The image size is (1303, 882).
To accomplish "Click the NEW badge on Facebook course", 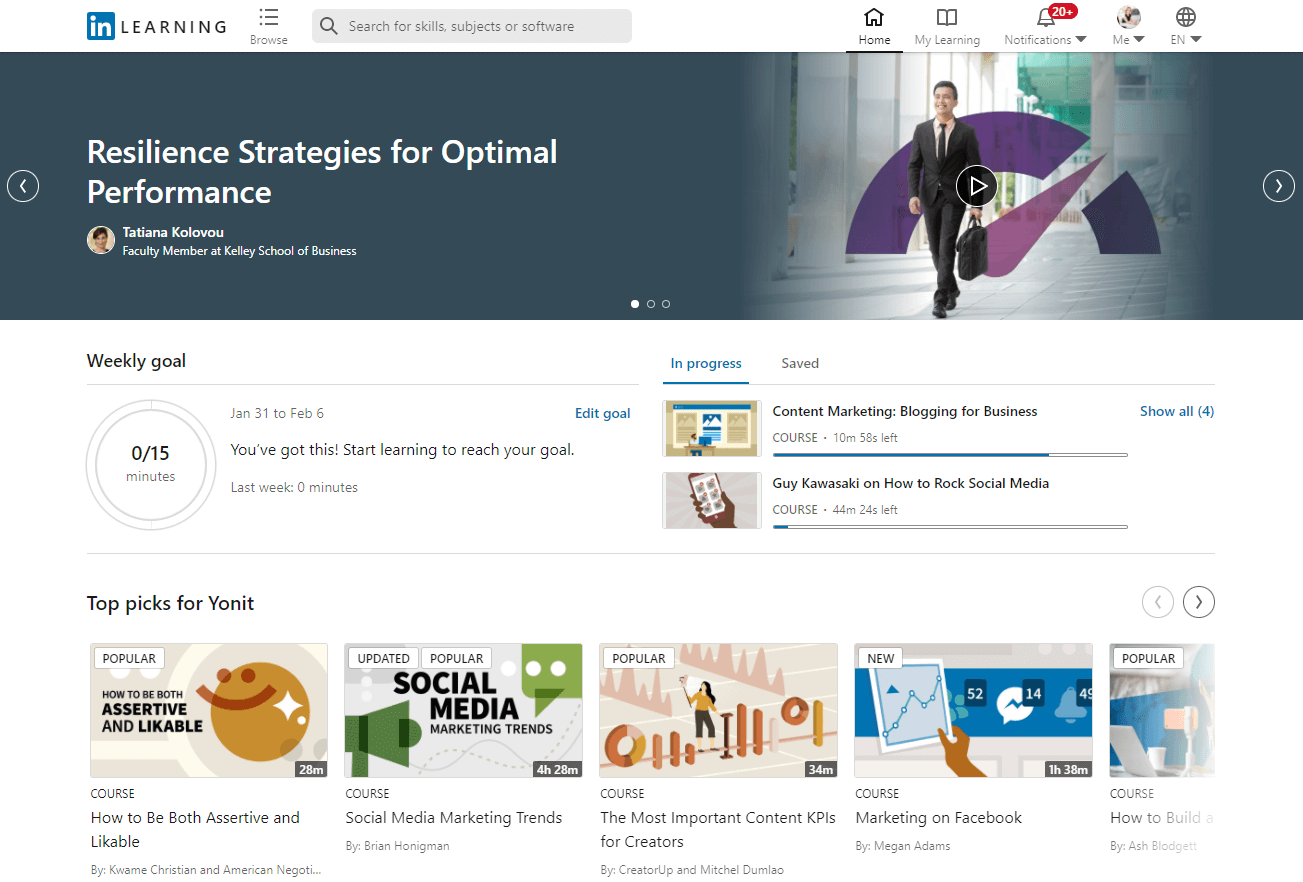I will 881,658.
